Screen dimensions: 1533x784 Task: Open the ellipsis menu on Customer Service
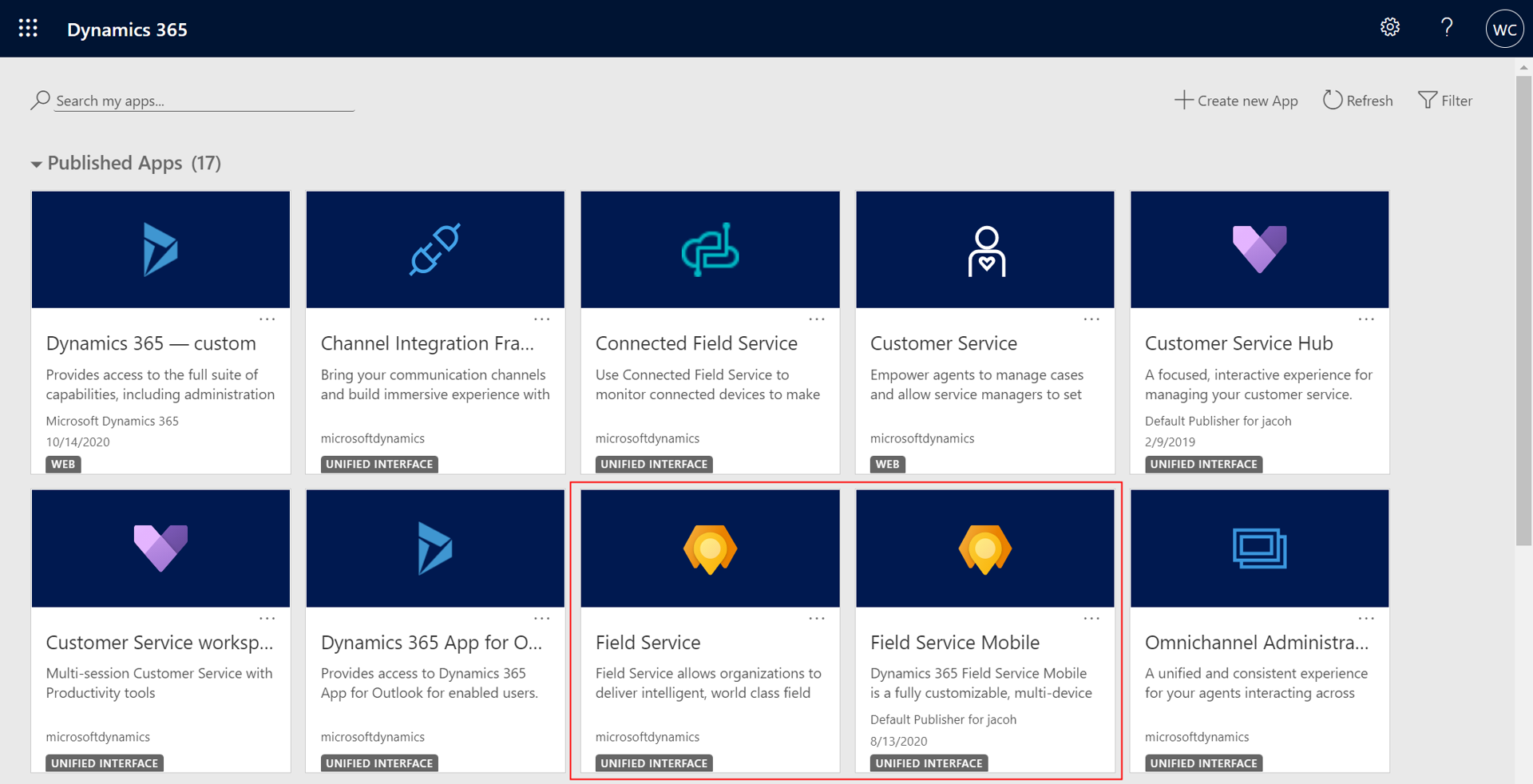pos(1091,318)
